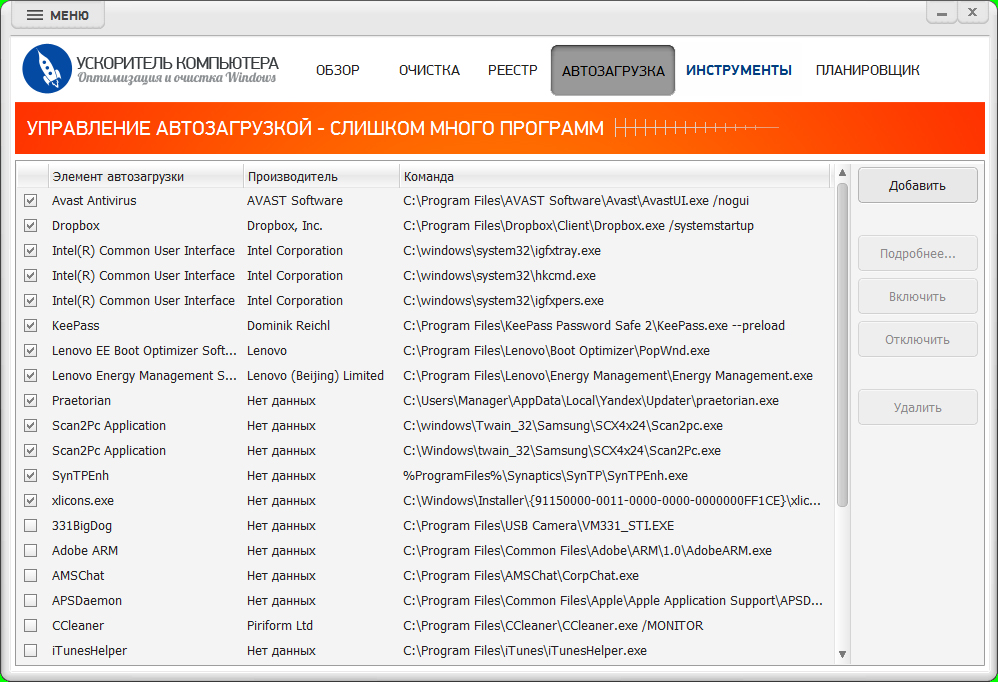Check the APSDaemon checkbox
The width and height of the screenshot is (998, 682).
[31, 601]
